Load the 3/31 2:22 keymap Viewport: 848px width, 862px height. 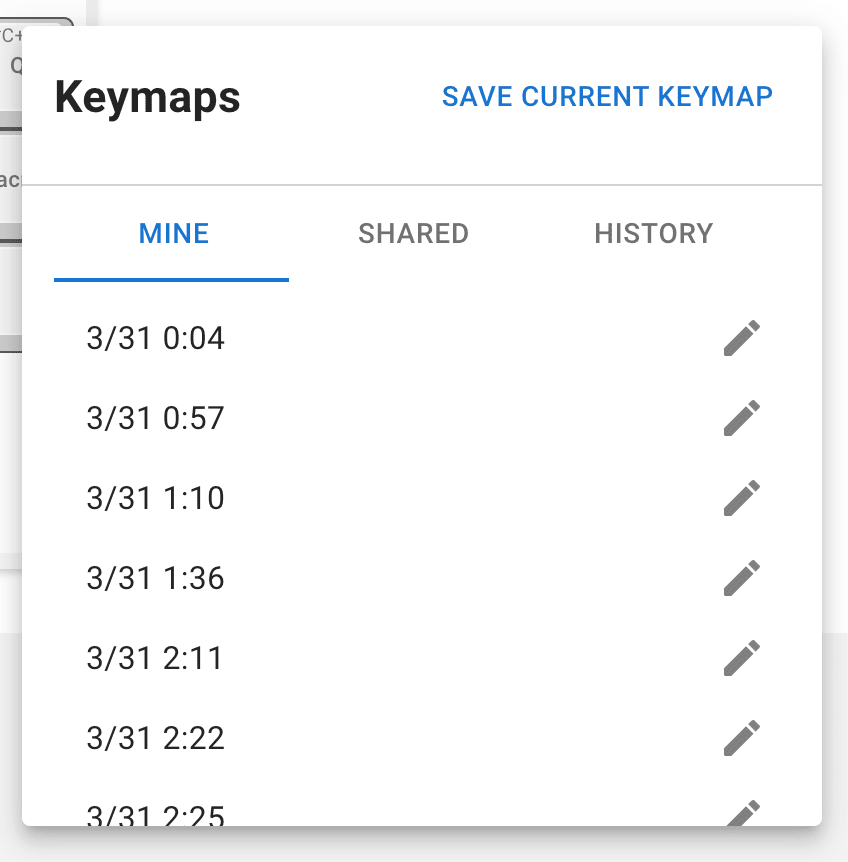pos(156,738)
